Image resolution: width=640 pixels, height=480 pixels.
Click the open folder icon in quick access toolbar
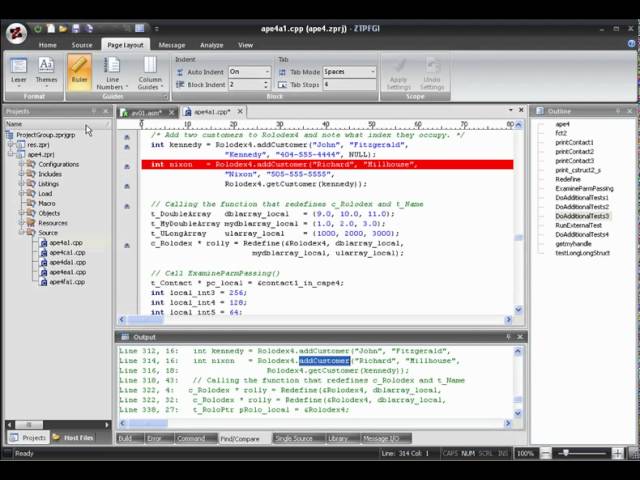click(x=63, y=29)
